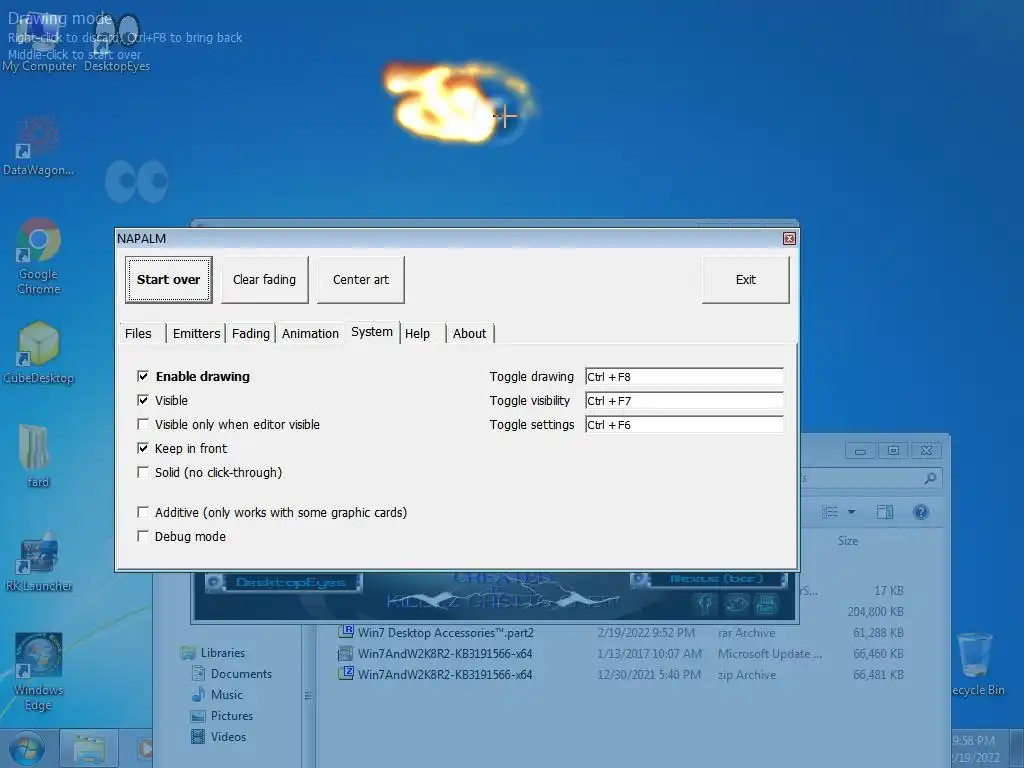Check Solid (no click-through) option
Viewport: 1024px width, 768px height.
(143, 472)
